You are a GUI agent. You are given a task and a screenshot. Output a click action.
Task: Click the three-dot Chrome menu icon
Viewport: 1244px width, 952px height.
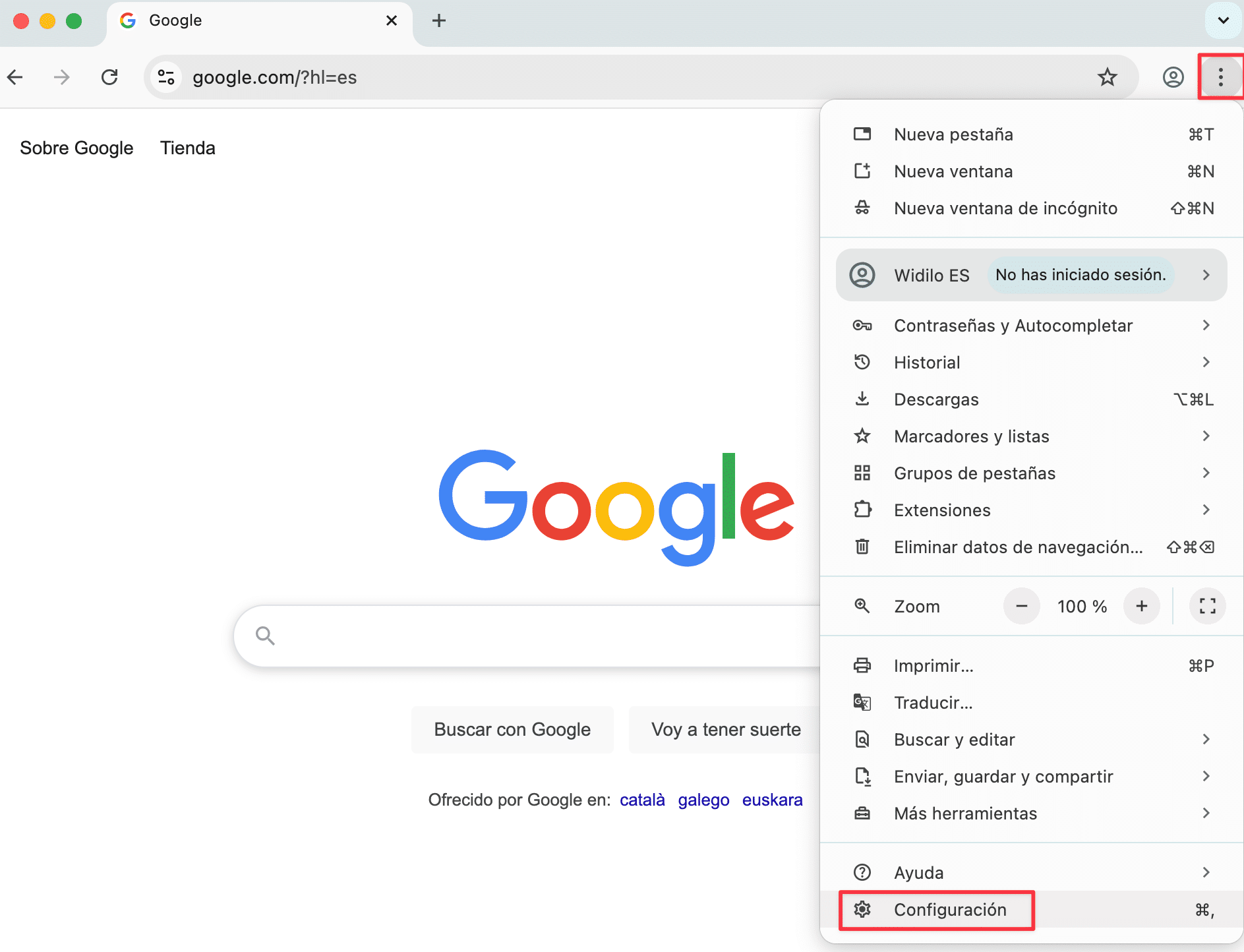[x=1220, y=77]
